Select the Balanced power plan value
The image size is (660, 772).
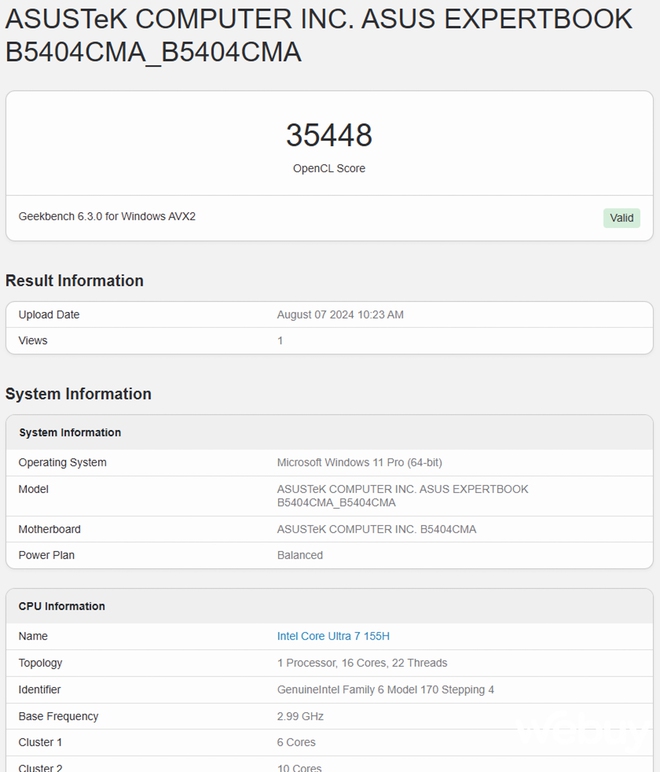tap(300, 555)
